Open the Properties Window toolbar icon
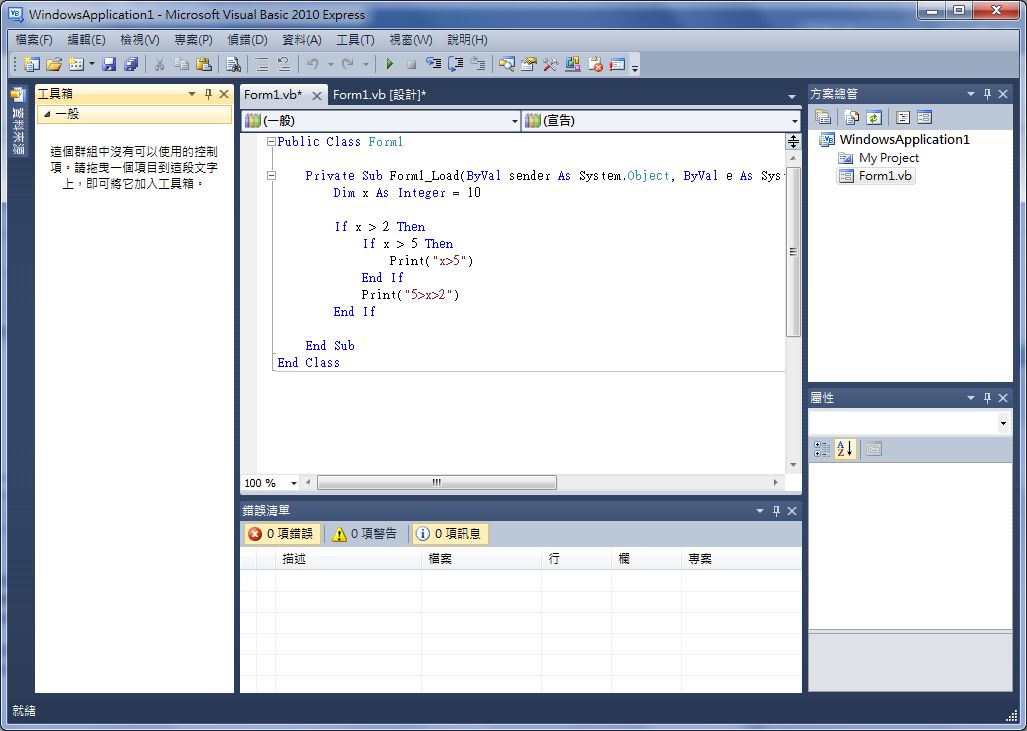 (529, 64)
